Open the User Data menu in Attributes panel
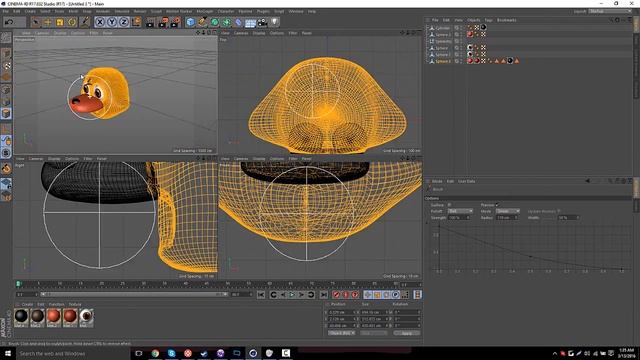This screenshot has height=360, width=640. (x=467, y=181)
